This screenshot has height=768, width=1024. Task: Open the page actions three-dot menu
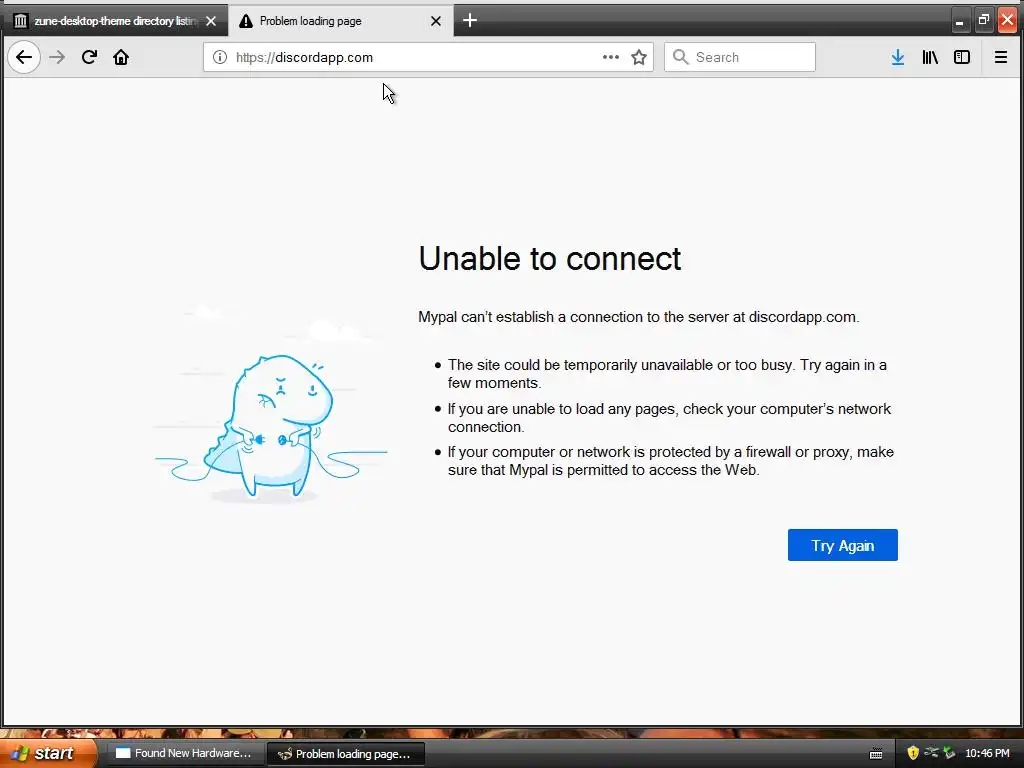tap(611, 57)
